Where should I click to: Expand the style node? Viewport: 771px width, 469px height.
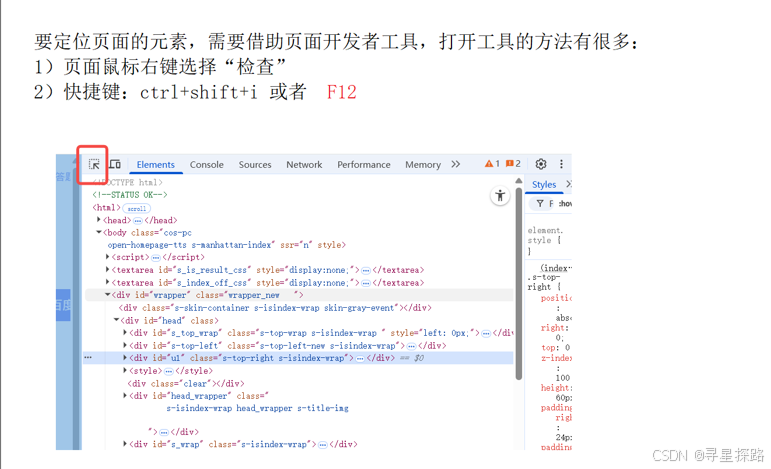tap(125, 370)
